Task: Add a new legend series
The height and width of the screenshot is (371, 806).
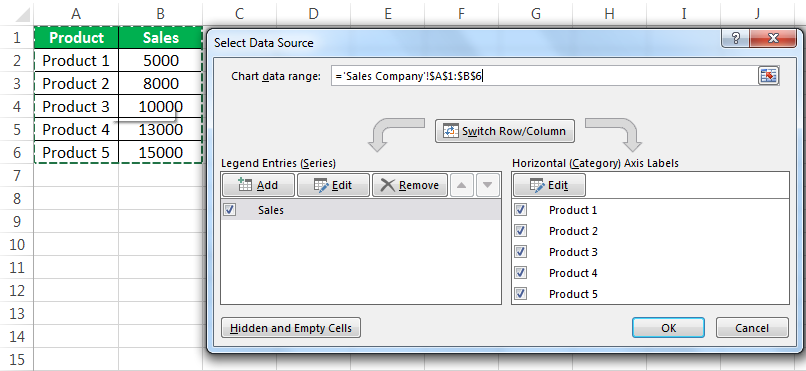Action: click(258, 185)
